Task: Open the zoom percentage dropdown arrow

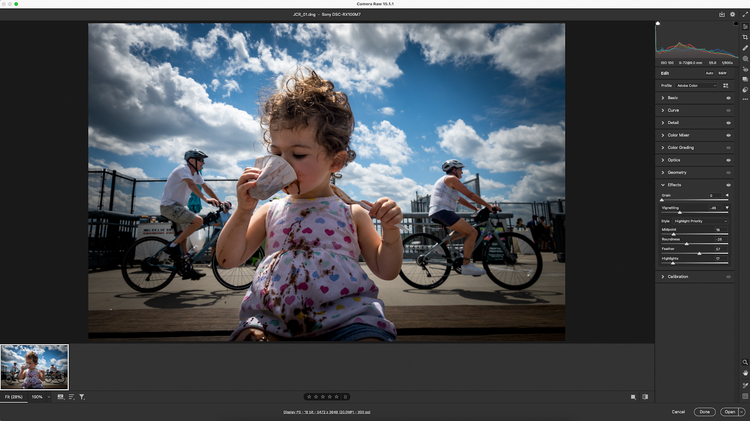Action: [49, 397]
